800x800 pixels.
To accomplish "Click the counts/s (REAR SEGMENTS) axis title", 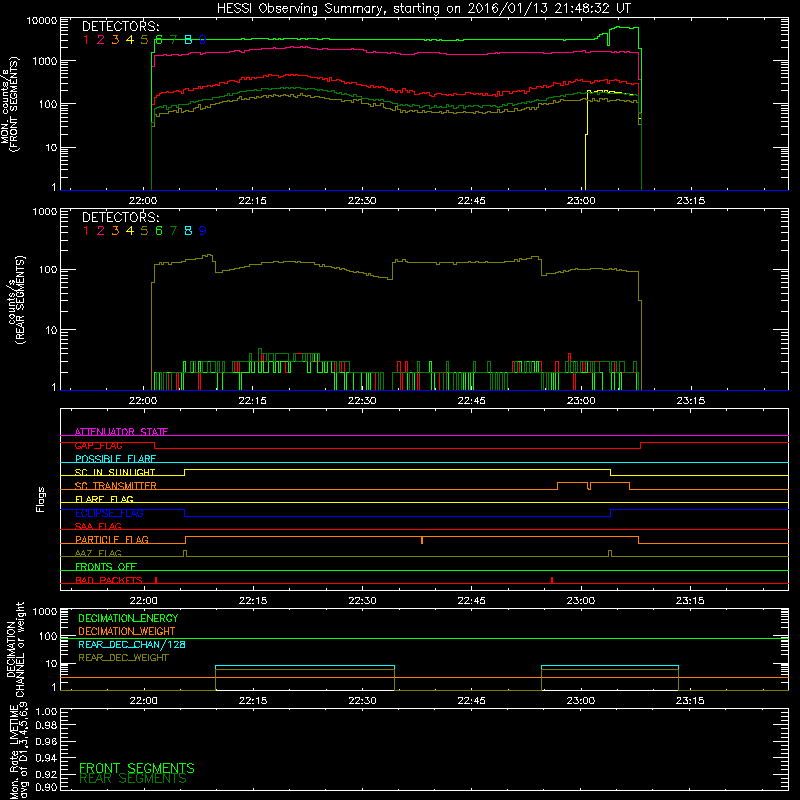I will click(16, 299).
